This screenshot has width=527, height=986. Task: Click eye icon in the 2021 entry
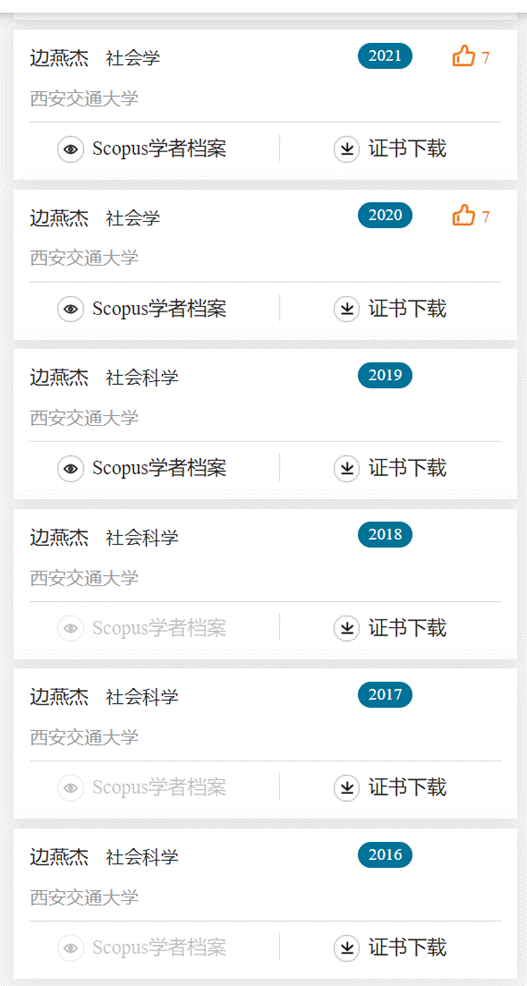70,149
